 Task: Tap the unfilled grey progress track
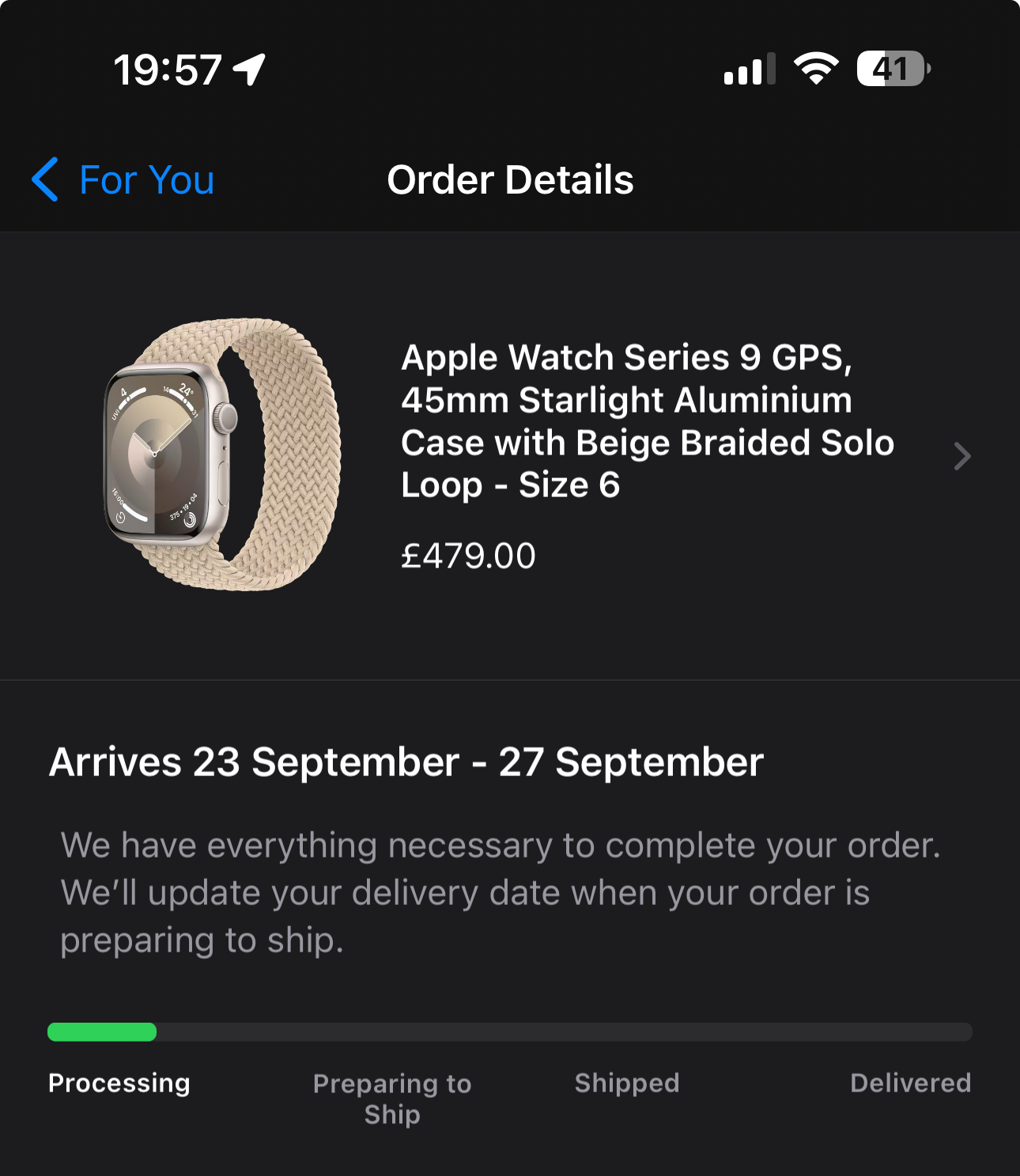(x=564, y=1031)
